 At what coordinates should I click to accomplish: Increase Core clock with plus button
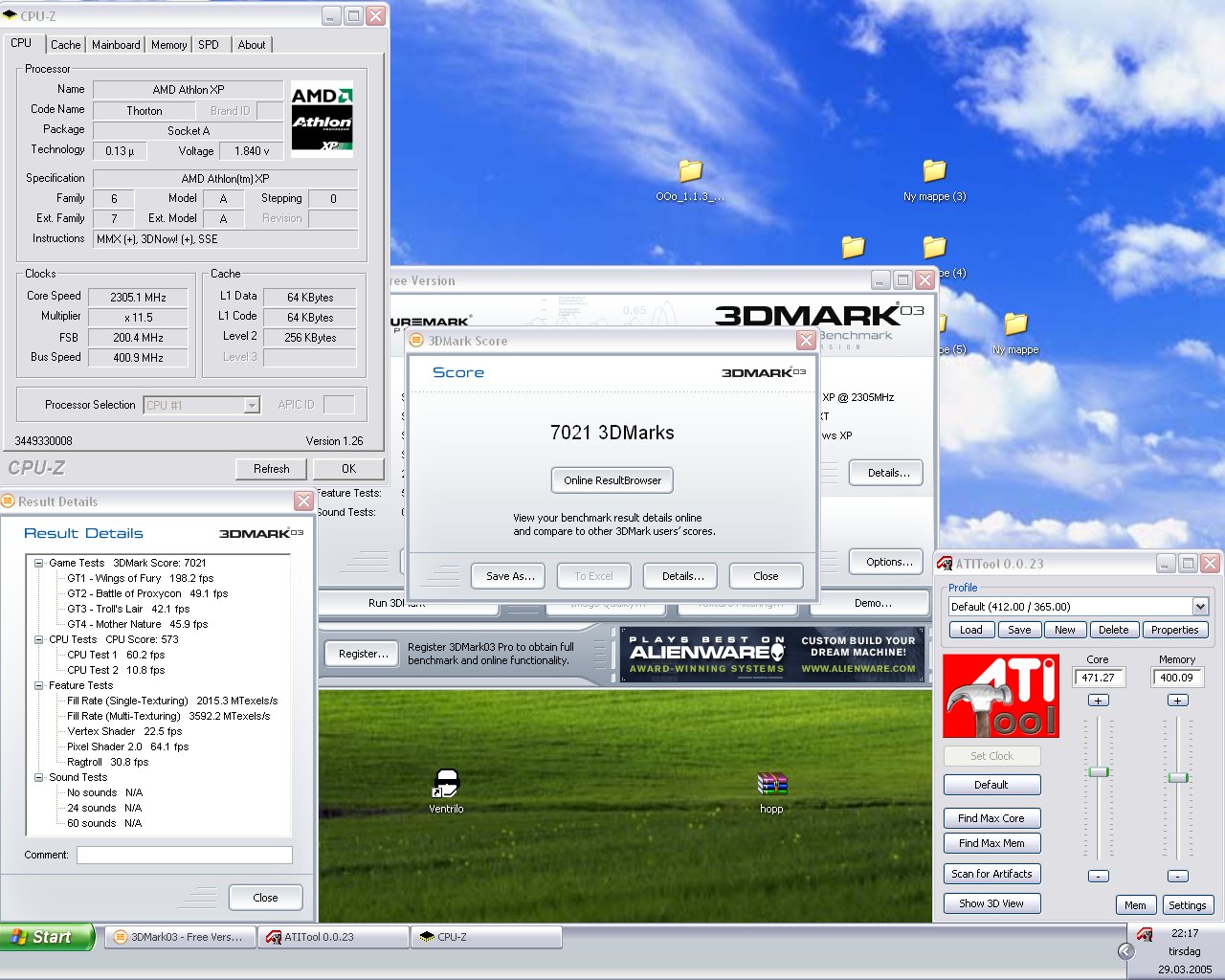click(x=1099, y=701)
